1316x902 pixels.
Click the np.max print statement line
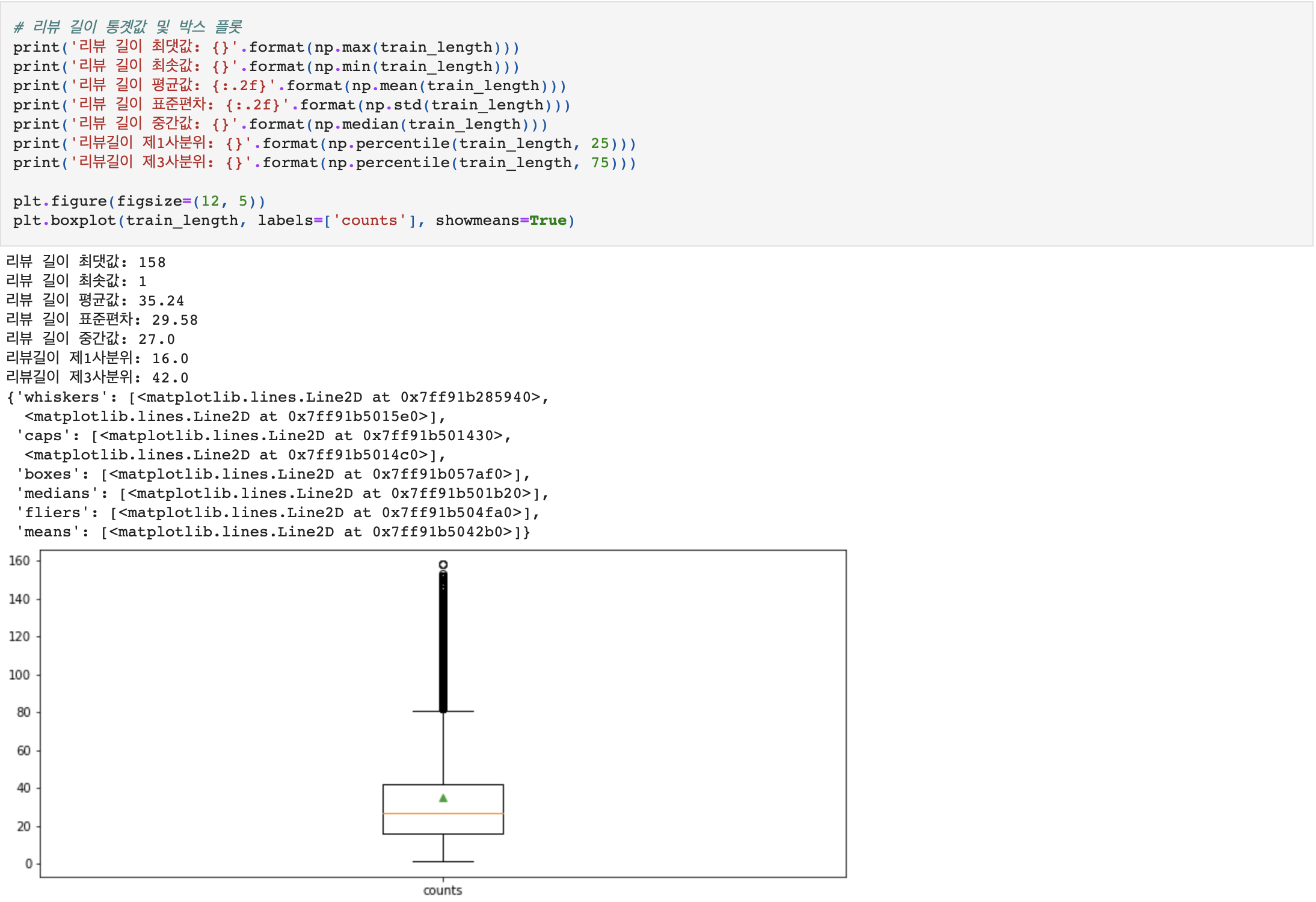pos(266,48)
